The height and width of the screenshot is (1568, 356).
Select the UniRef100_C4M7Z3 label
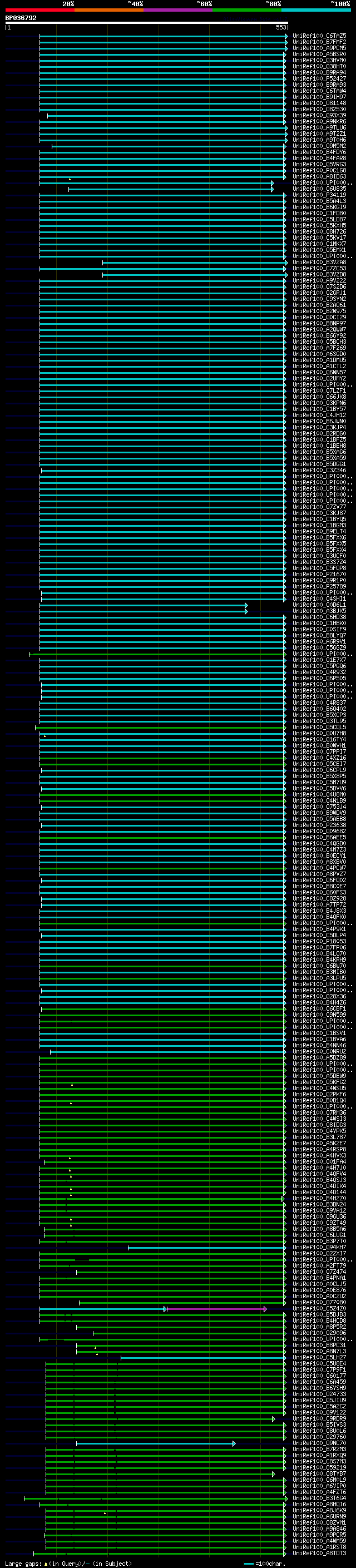click(319, 850)
